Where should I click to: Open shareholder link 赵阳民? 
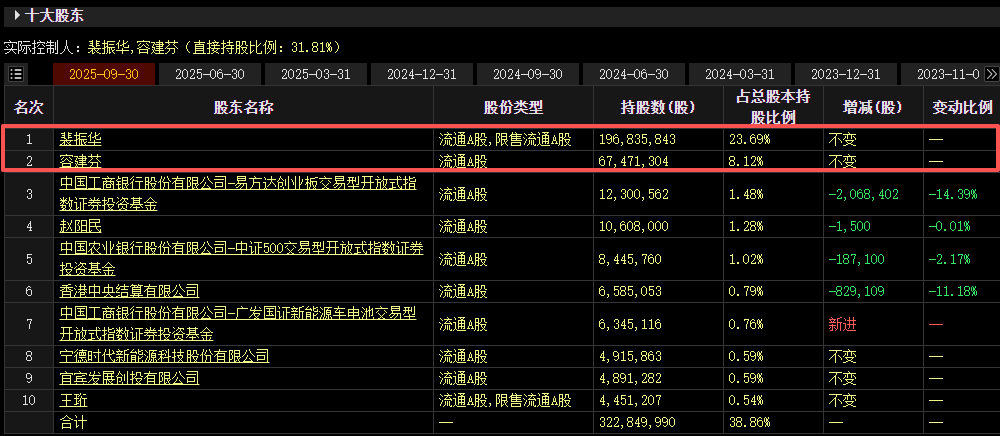point(80,226)
